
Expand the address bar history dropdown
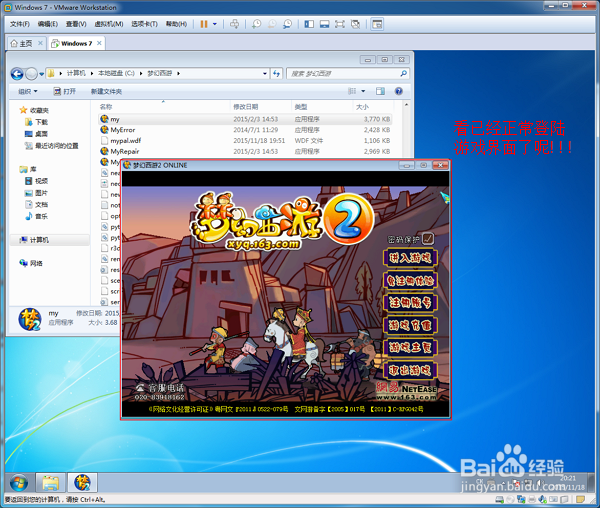click(x=265, y=73)
